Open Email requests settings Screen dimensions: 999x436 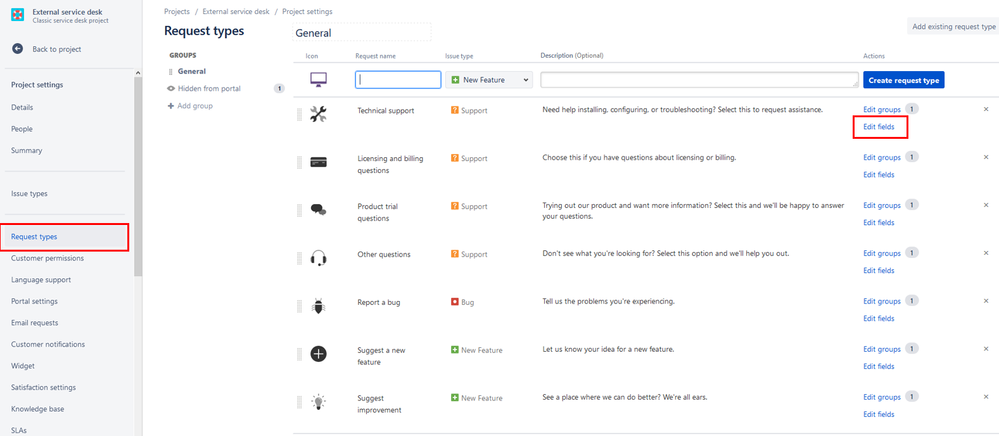pyautogui.click(x=34, y=323)
